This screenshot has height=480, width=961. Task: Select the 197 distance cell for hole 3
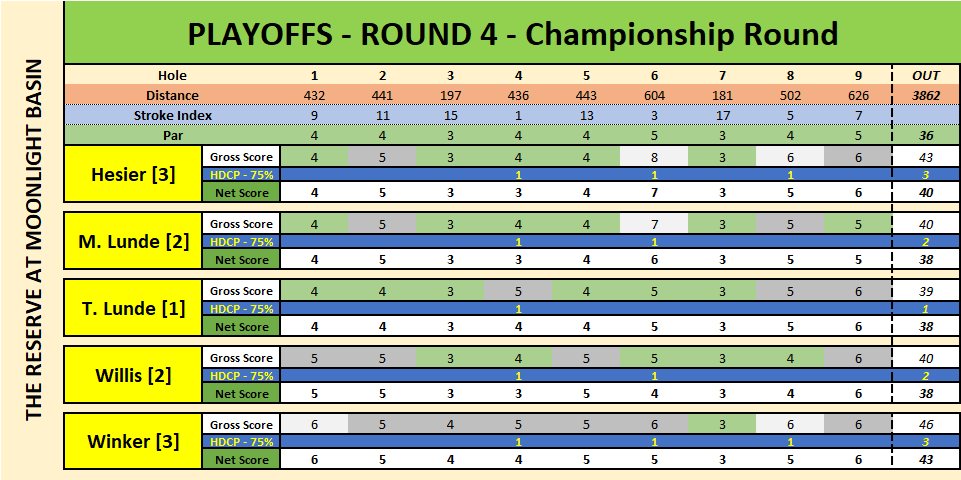coord(450,95)
